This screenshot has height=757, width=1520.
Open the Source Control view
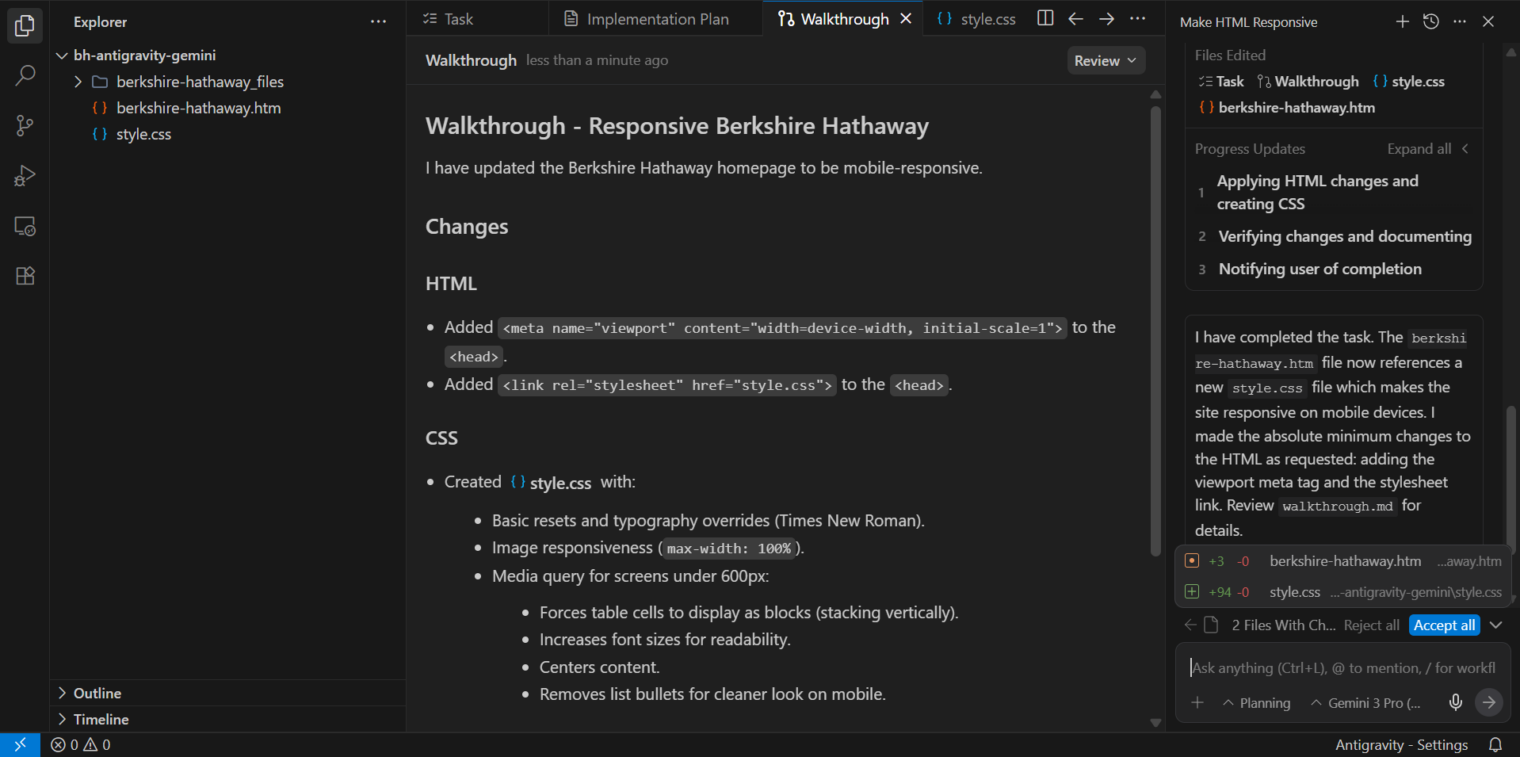25,126
